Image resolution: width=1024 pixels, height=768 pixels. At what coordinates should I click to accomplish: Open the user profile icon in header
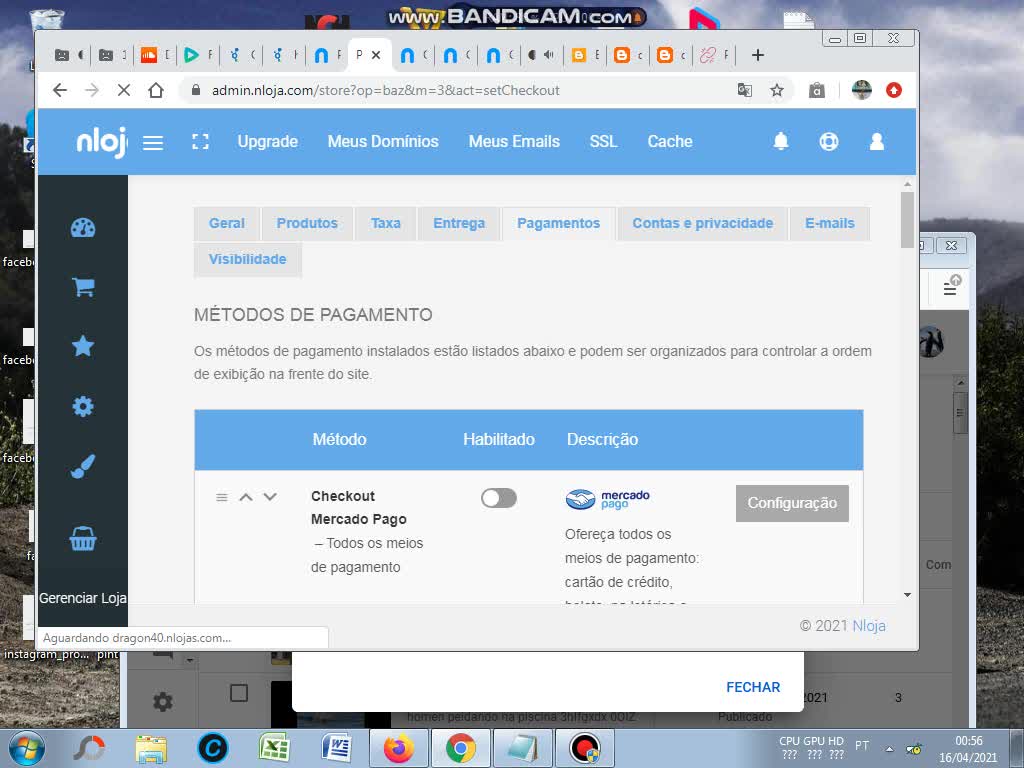coord(876,142)
